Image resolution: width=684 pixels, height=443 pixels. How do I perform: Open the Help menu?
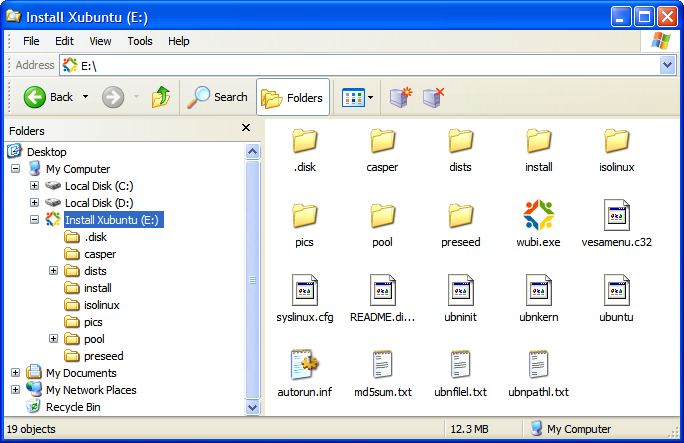[179, 41]
